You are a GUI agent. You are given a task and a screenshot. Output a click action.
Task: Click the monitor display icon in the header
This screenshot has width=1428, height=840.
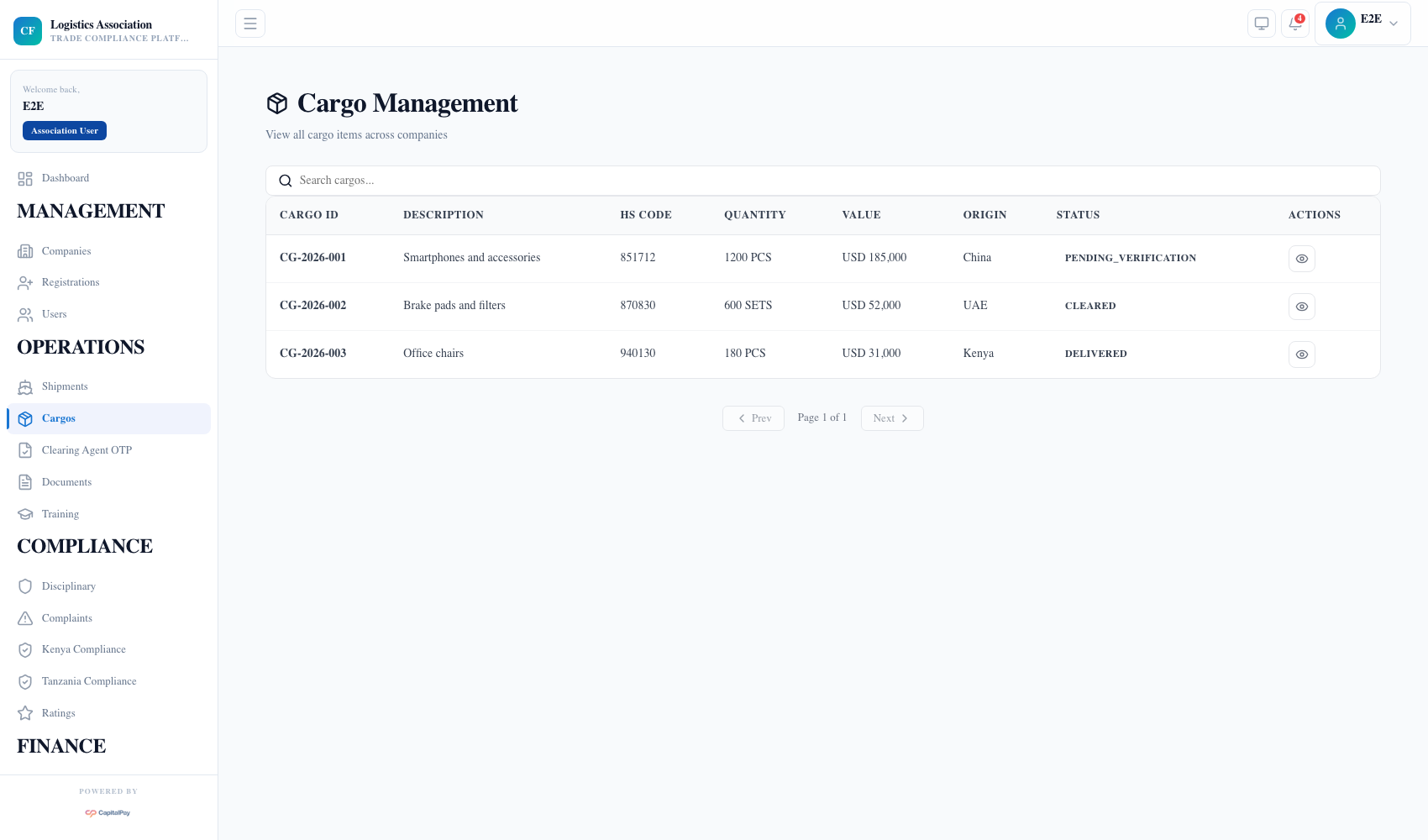pos(1261,24)
